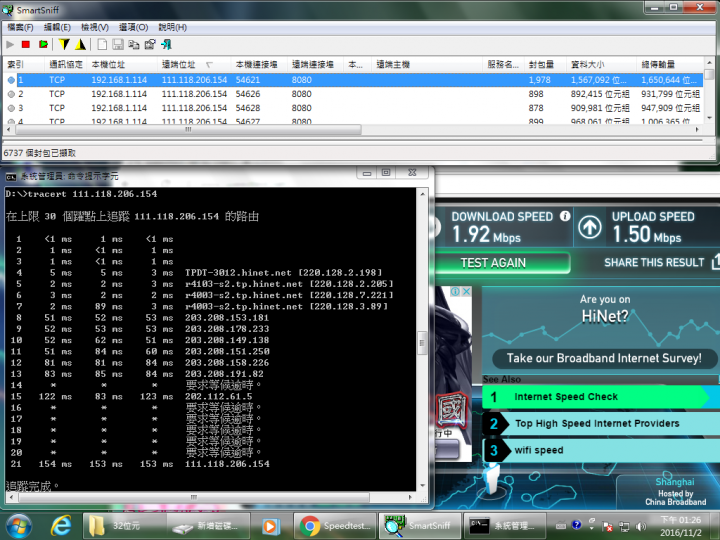
Task: Click the help question mark tray icon
Action: point(577,525)
